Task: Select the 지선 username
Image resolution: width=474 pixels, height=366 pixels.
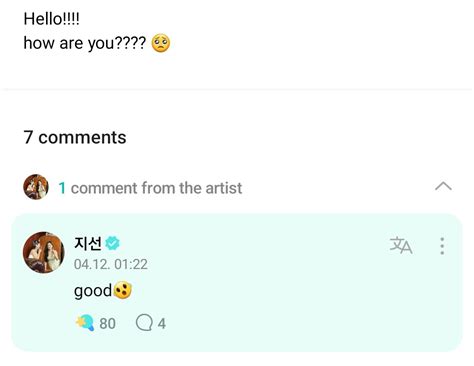Action: click(87, 243)
